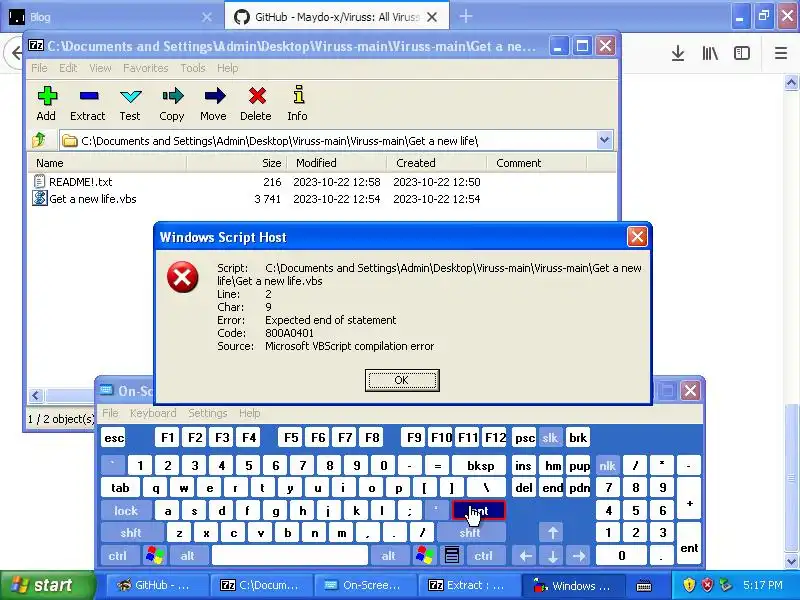Click the yellow security shield tray icon
800x600 pixels.
pos(689,585)
